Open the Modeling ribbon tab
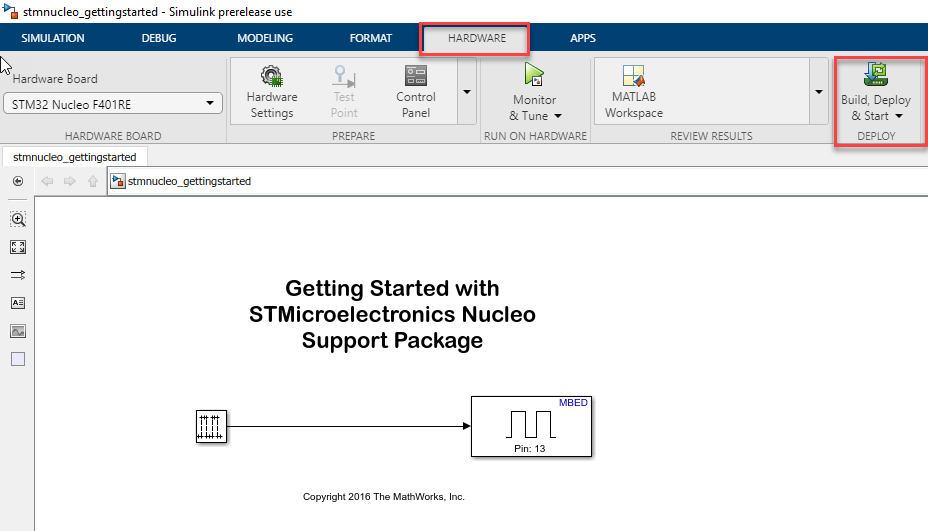The image size is (928, 531). click(265, 38)
